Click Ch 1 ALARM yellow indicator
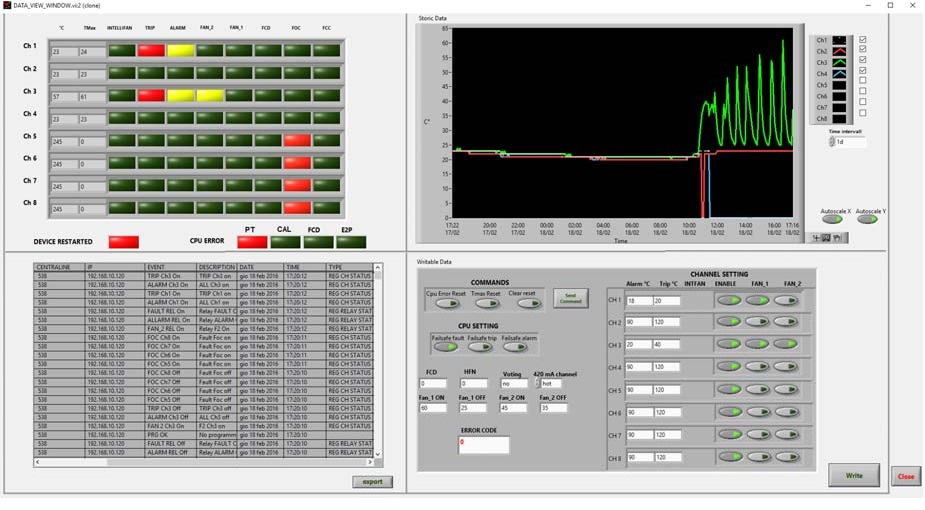The width and height of the screenshot is (925, 510). point(181,51)
